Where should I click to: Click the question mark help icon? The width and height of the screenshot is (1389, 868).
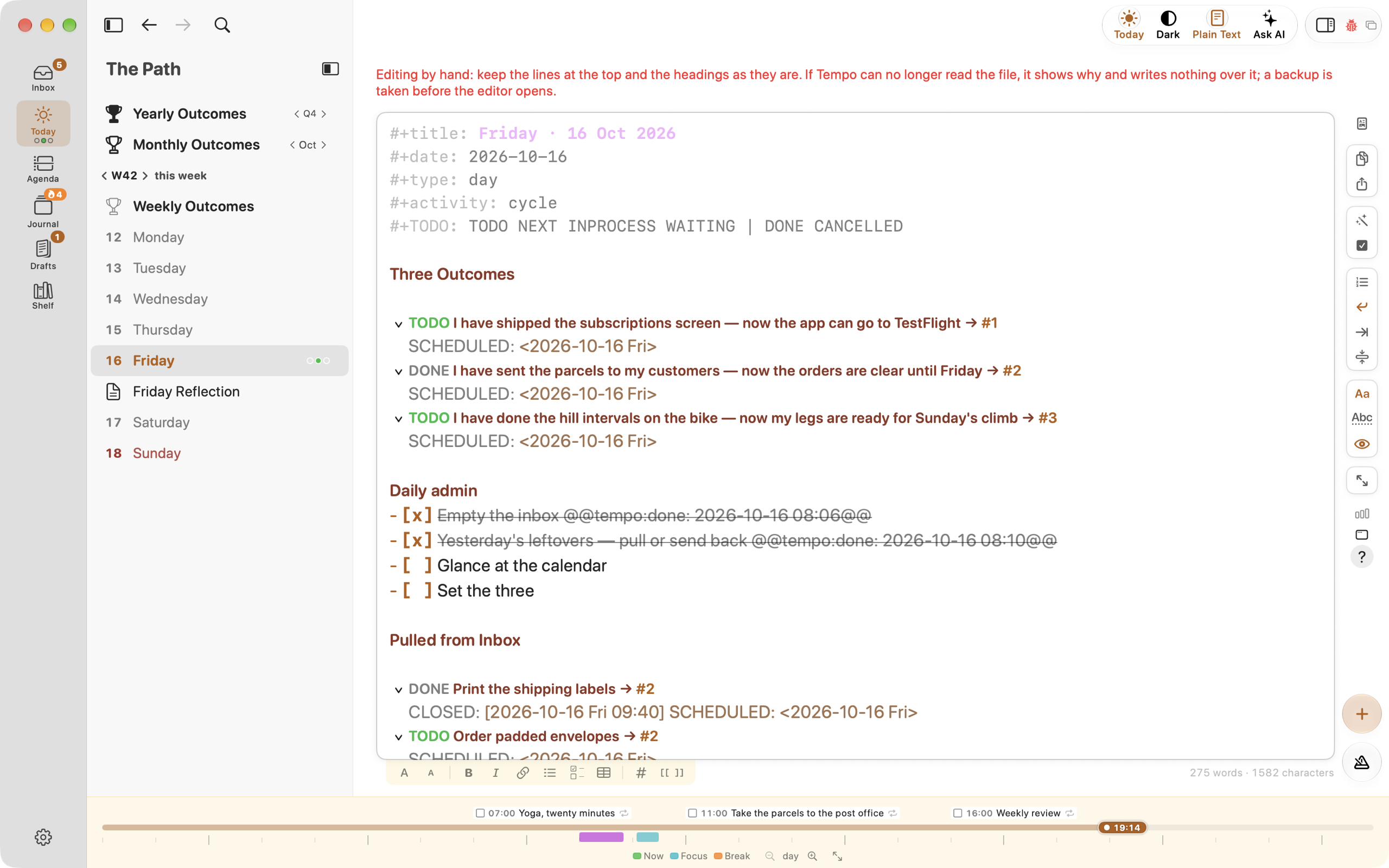[1362, 557]
